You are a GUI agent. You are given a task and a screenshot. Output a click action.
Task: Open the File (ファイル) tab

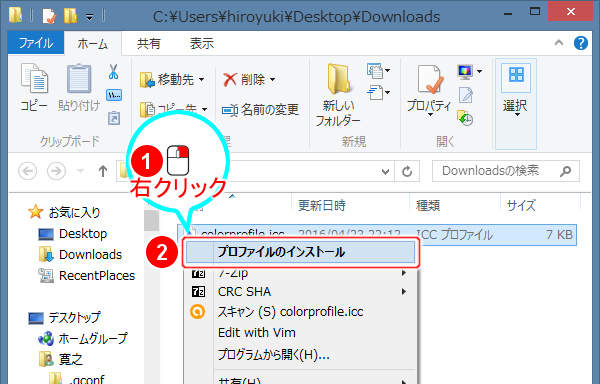tap(36, 43)
